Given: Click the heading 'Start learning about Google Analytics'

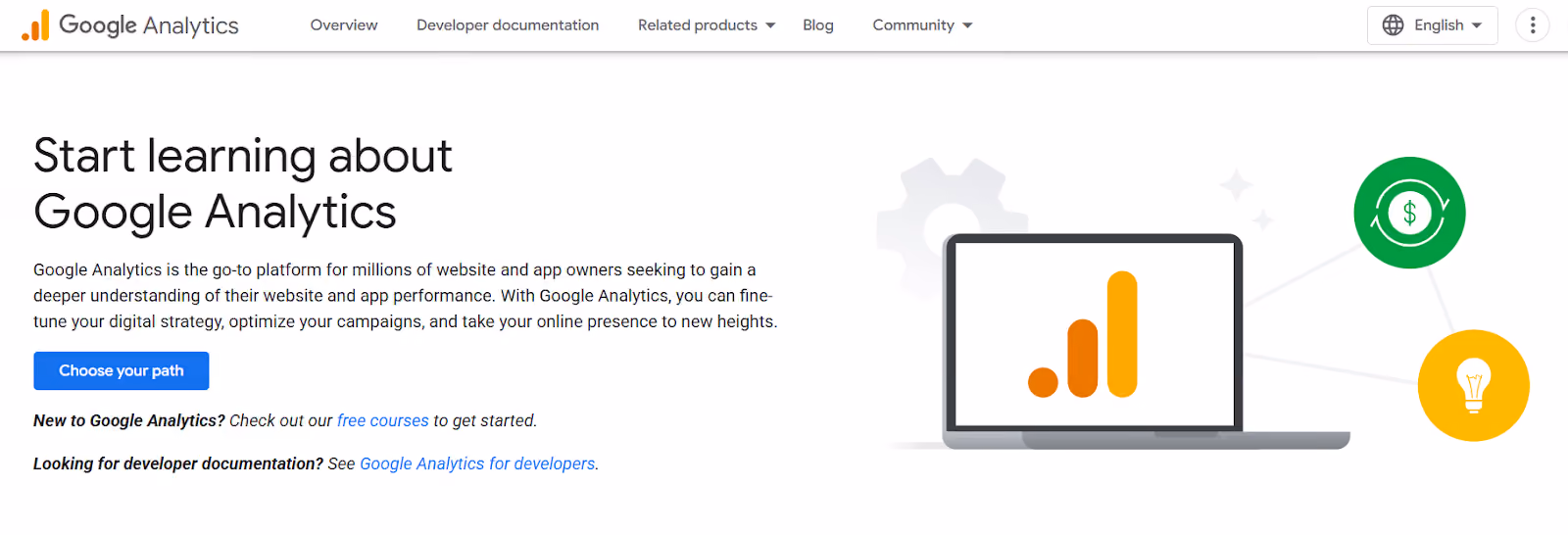Looking at the screenshot, I should pos(243,184).
